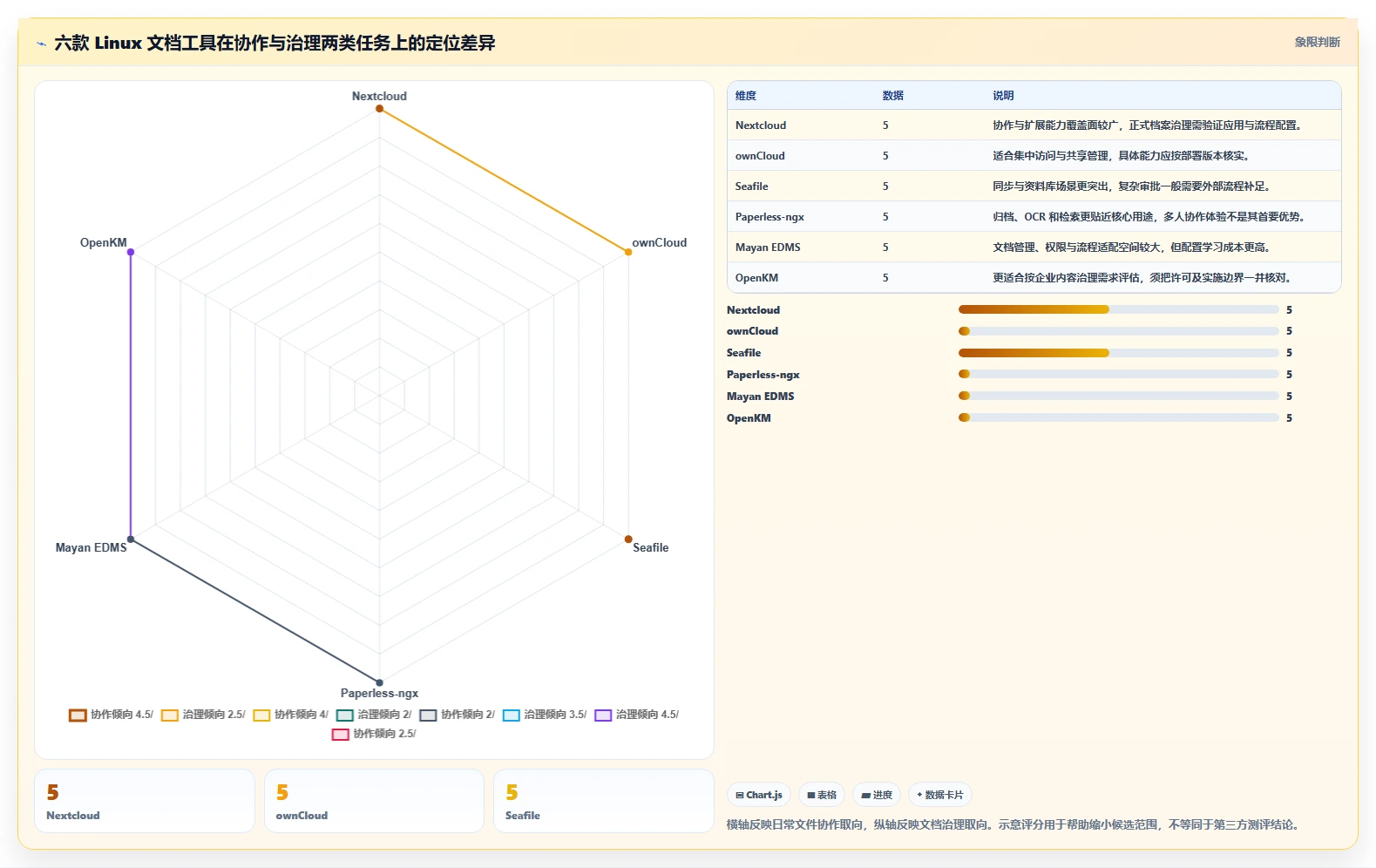
Task: Click the ownCloud radar data point
Action: 628,252
